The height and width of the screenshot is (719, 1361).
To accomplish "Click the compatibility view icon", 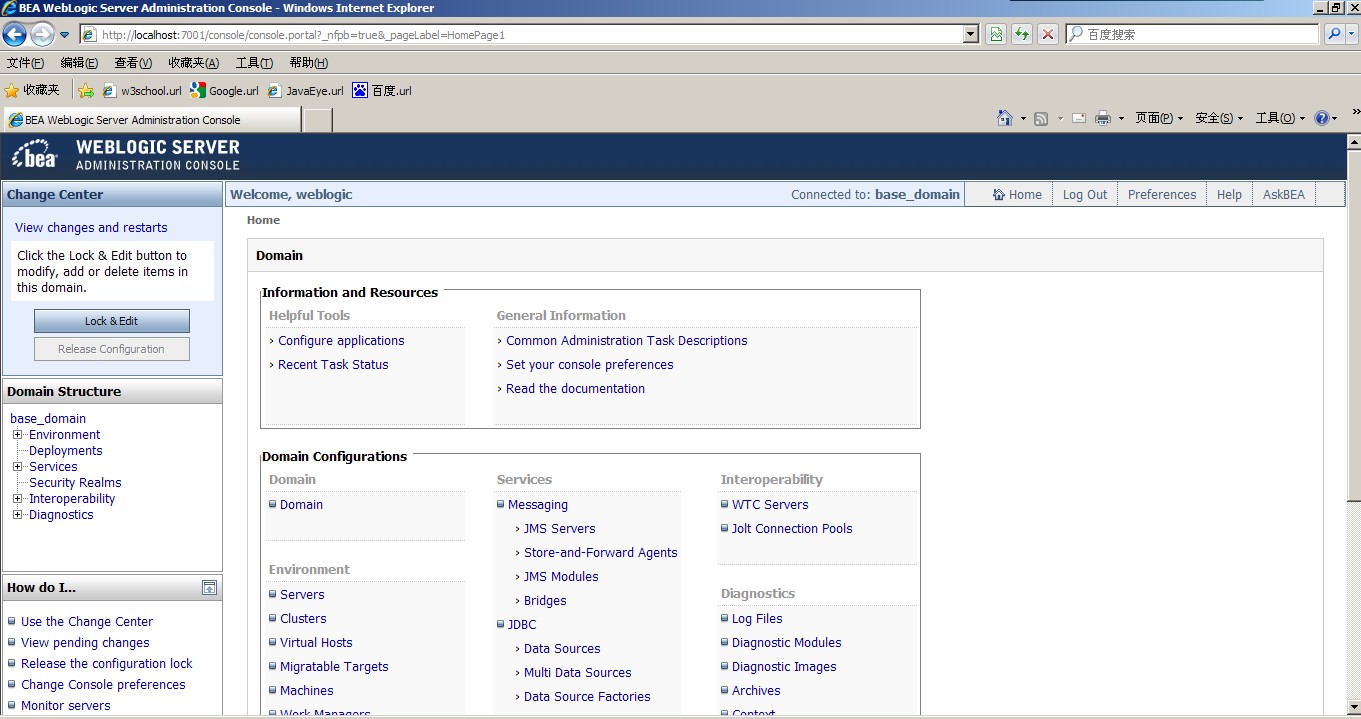I will (996, 35).
